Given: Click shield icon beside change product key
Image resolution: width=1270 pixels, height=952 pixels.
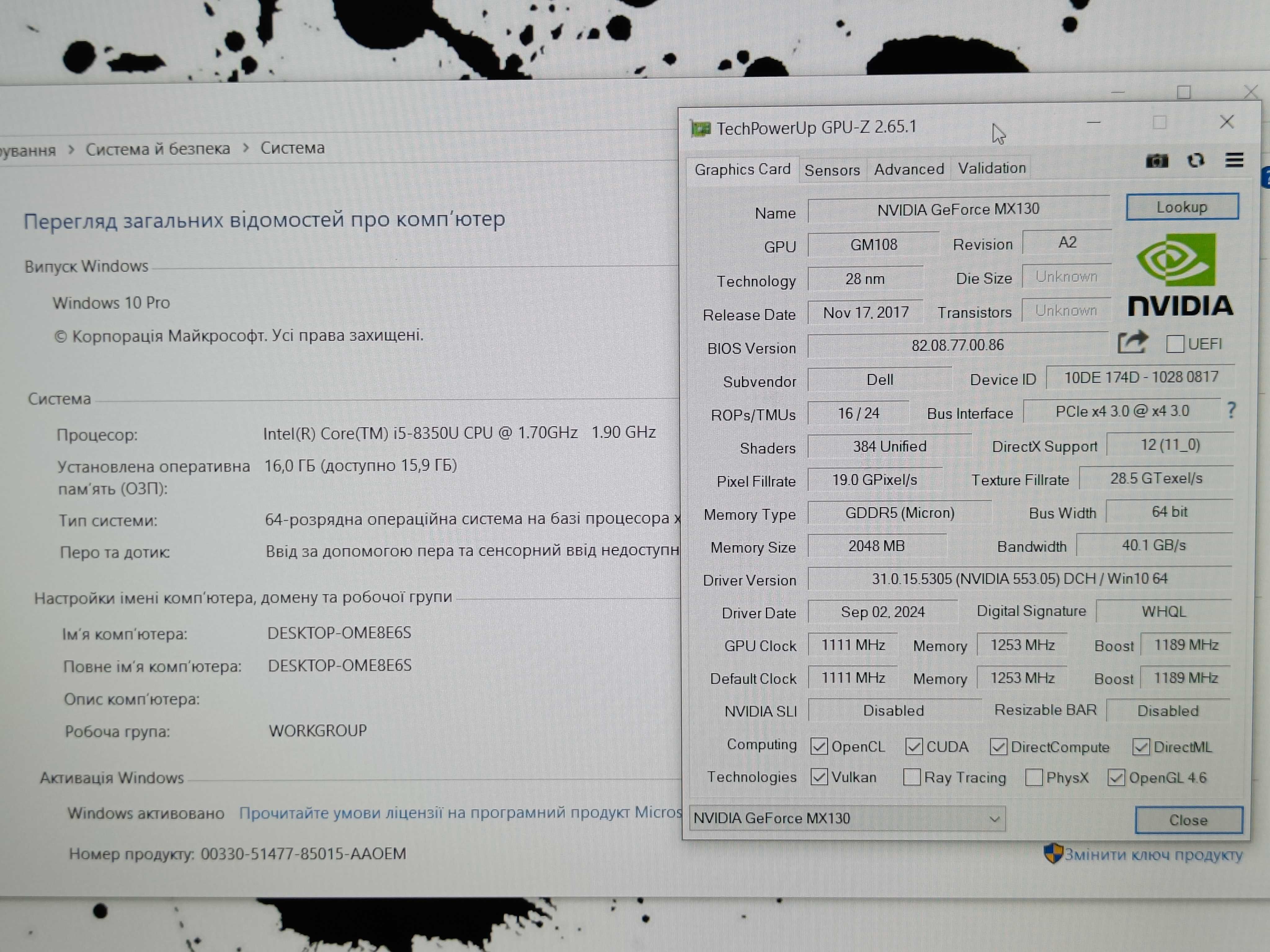Looking at the screenshot, I should click(x=1053, y=853).
